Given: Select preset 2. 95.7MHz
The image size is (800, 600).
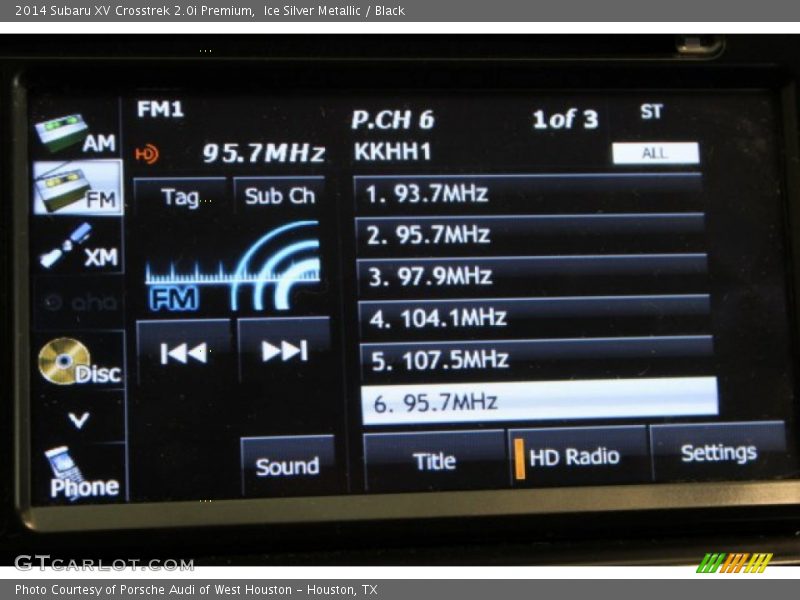Looking at the screenshot, I should point(530,235).
